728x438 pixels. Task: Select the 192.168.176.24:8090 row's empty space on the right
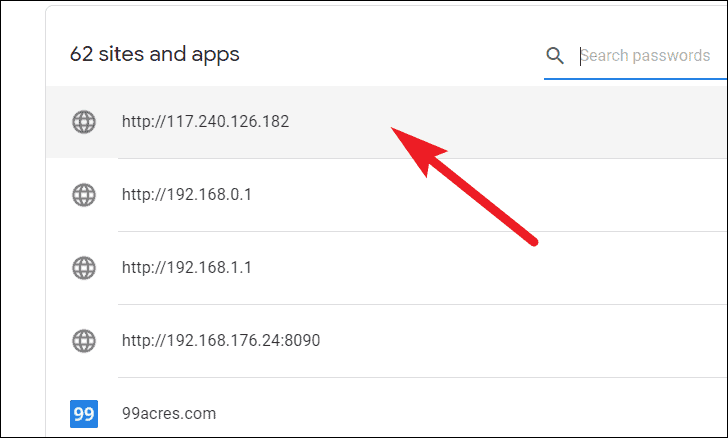tap(524, 340)
